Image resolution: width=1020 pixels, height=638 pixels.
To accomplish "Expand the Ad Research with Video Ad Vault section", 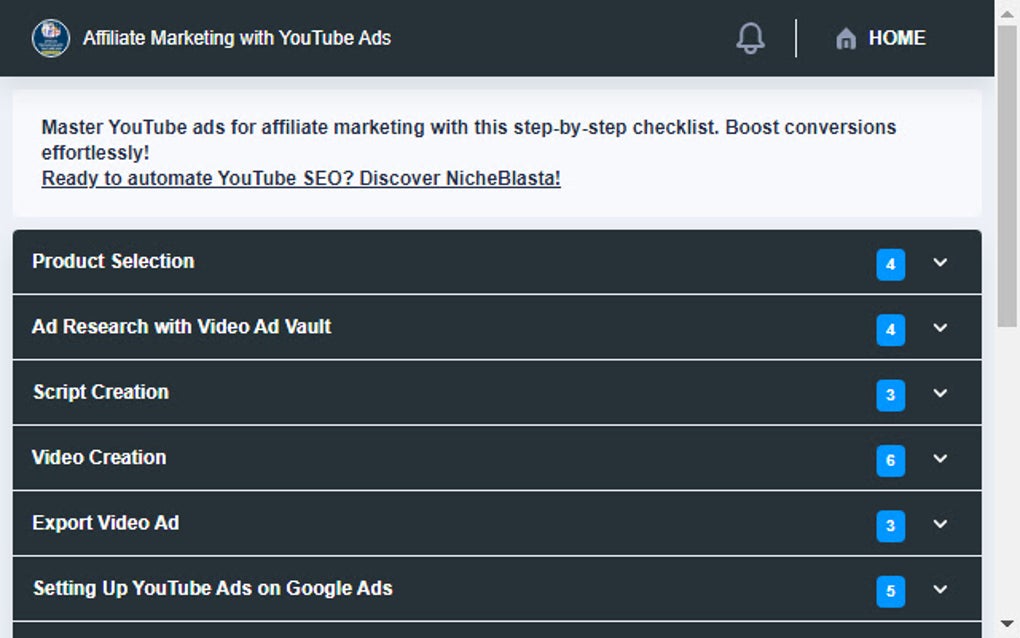I will (939, 328).
